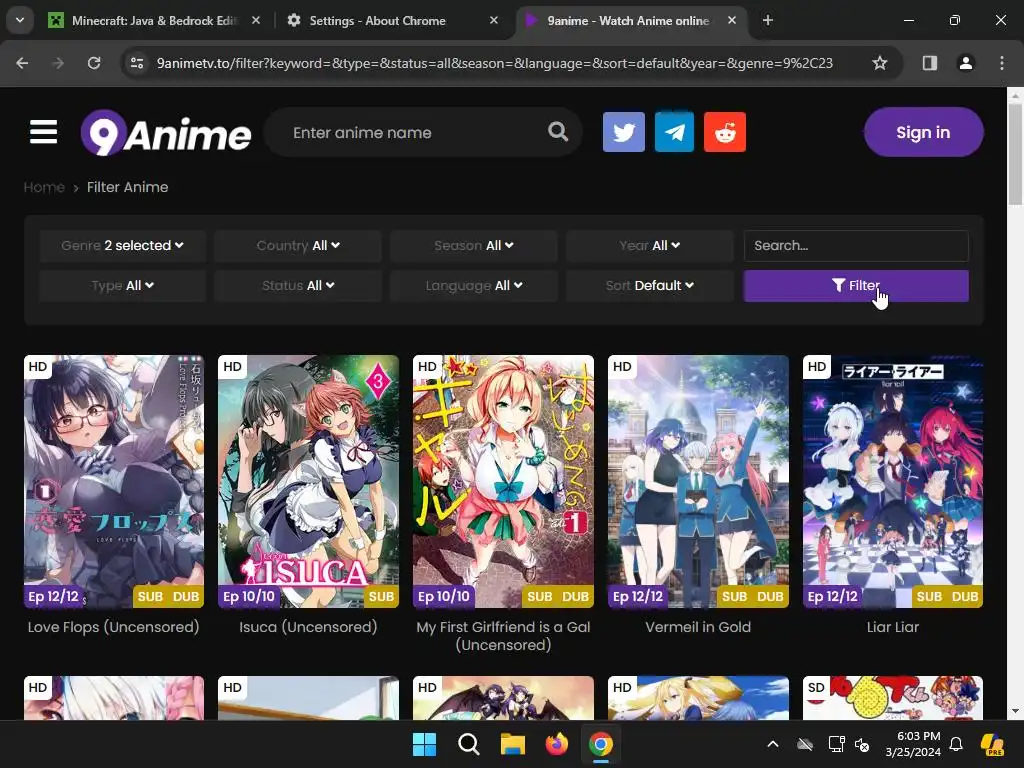Viewport: 1024px width, 768px height.
Task: Expand the Sort Default dropdown
Action: pos(649,285)
